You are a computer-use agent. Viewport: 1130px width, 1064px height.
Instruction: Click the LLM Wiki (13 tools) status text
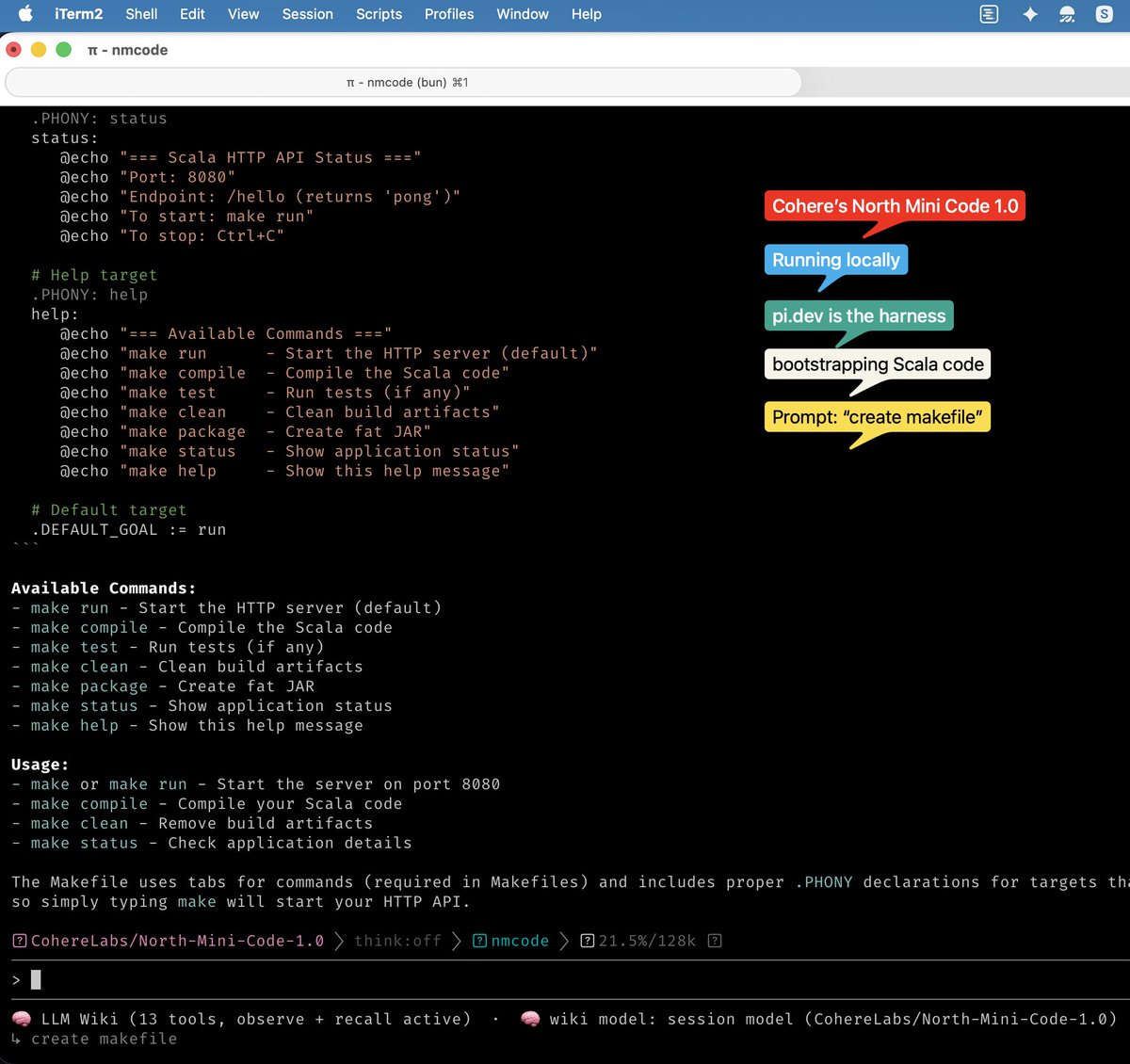[x=256, y=1019]
